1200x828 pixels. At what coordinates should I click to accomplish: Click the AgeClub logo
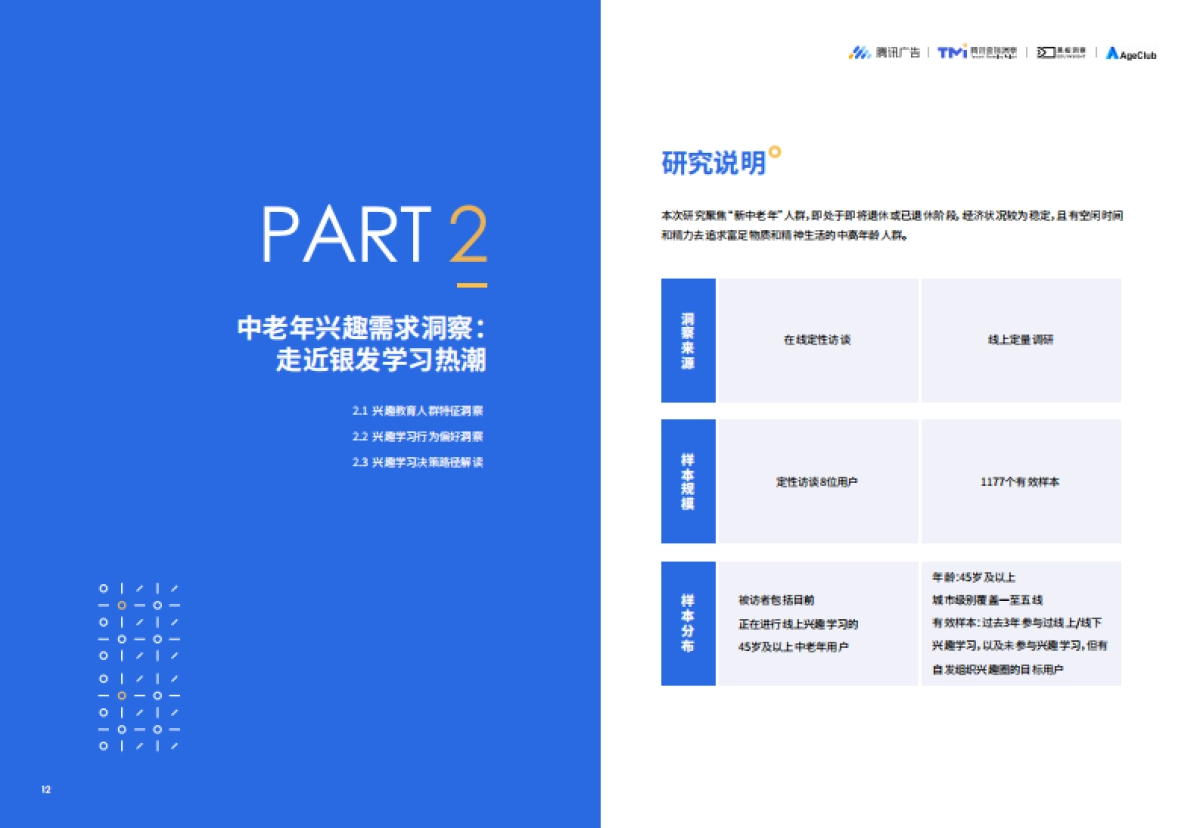1130,54
